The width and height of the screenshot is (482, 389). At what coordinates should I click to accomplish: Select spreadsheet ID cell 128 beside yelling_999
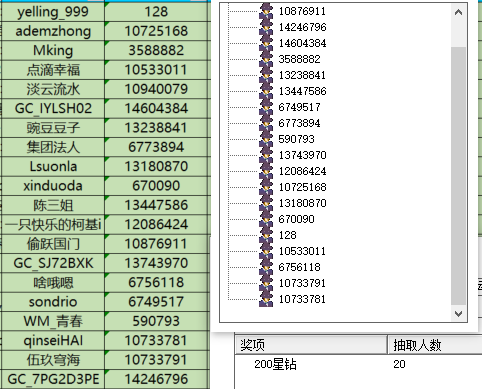157,12
